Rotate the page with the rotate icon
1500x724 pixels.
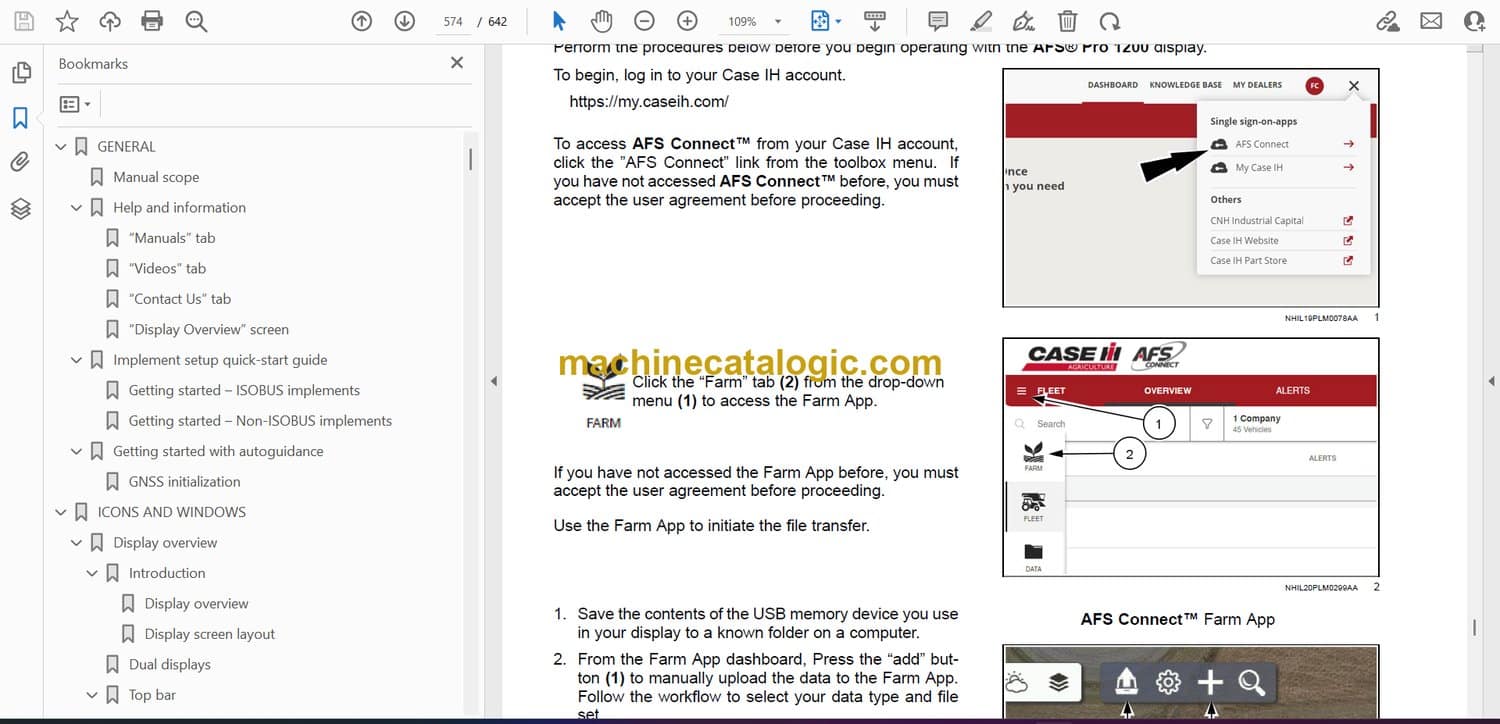(x=1109, y=21)
